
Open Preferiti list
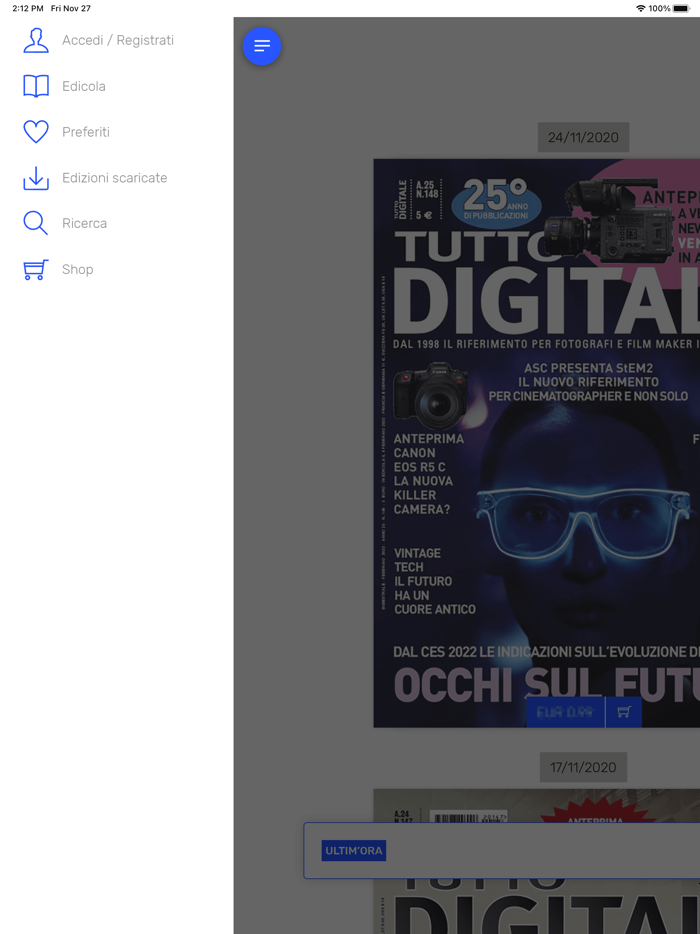(86, 132)
